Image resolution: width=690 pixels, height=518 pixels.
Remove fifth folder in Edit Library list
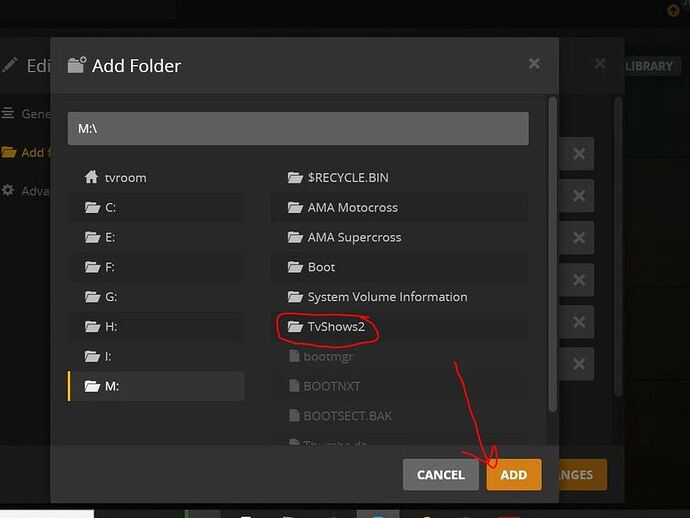point(579,322)
